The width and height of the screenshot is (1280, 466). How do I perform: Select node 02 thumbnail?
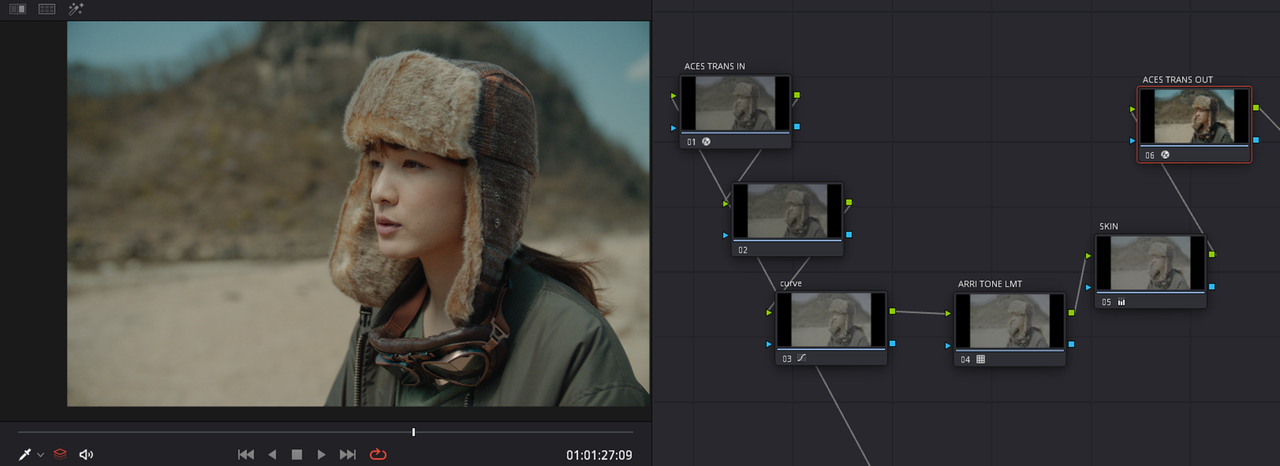click(x=787, y=211)
